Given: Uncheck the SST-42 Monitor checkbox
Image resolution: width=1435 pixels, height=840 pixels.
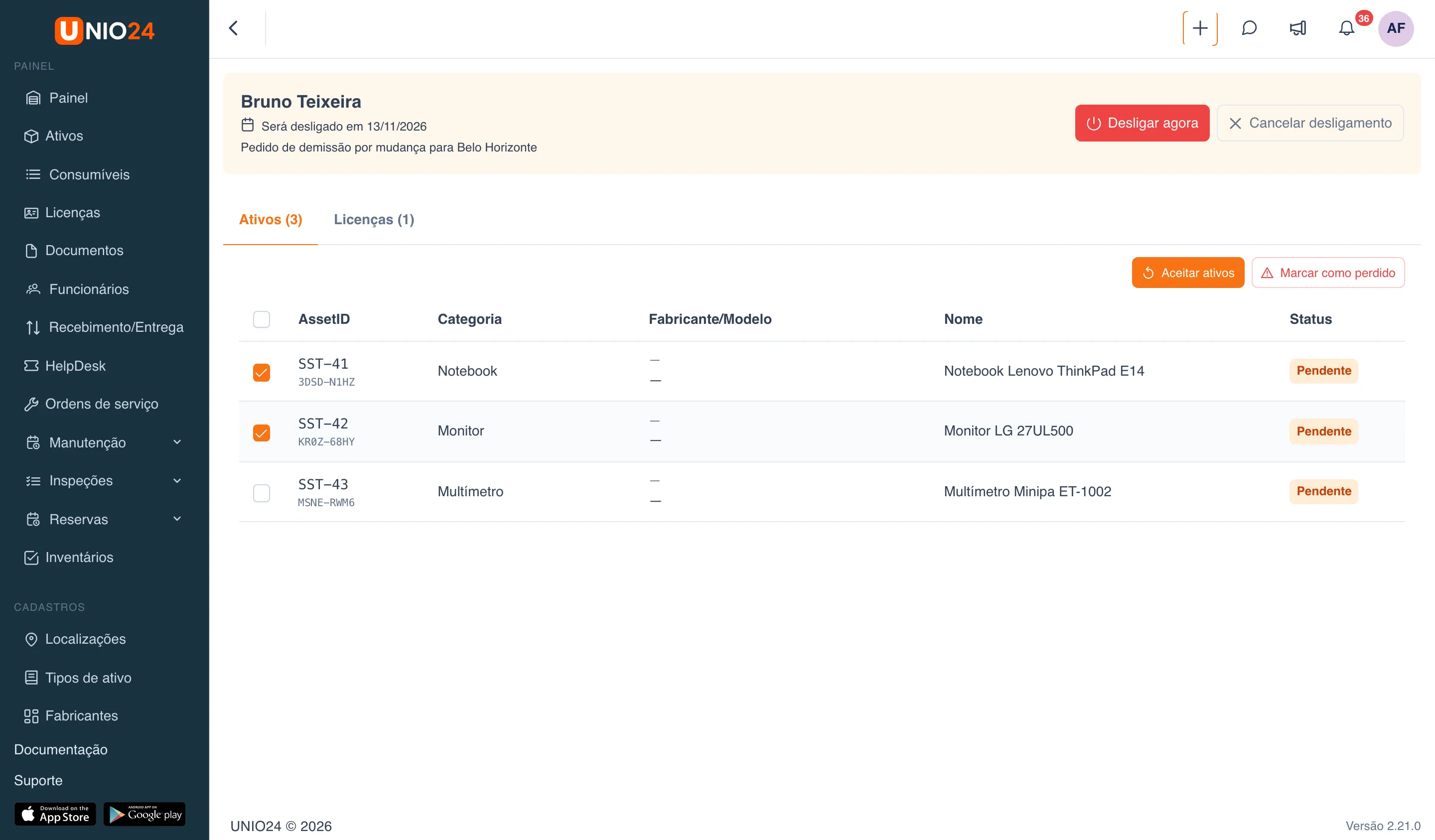Looking at the screenshot, I should click(262, 433).
